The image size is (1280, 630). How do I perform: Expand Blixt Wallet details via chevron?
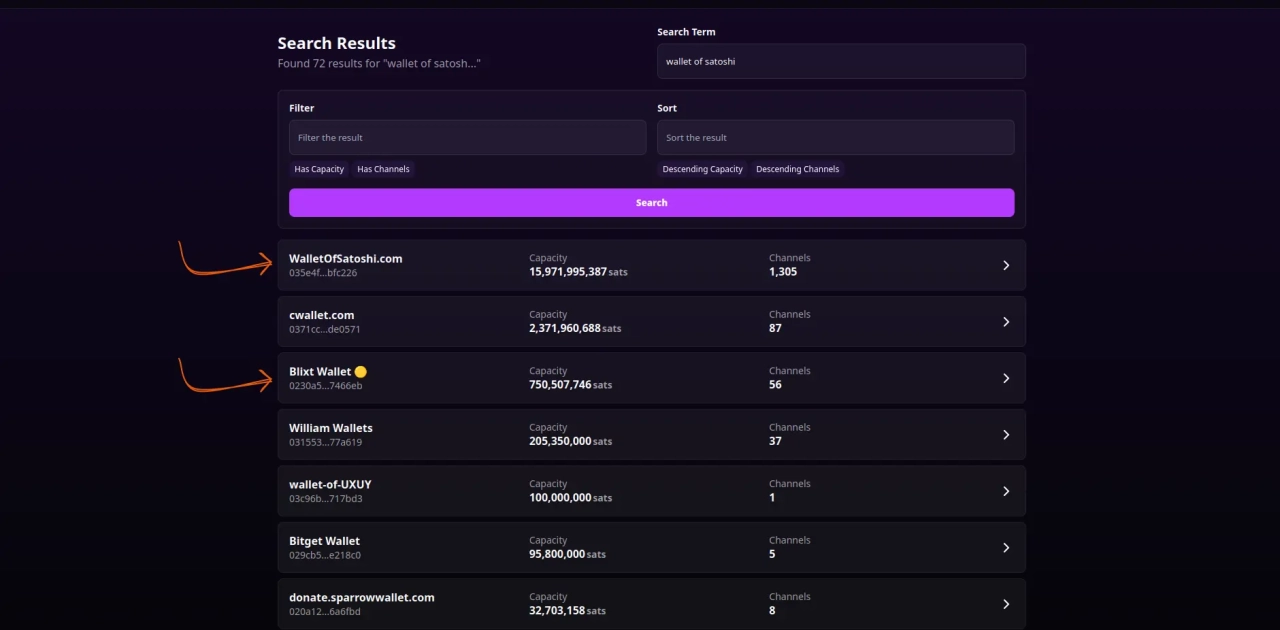[x=1006, y=378]
